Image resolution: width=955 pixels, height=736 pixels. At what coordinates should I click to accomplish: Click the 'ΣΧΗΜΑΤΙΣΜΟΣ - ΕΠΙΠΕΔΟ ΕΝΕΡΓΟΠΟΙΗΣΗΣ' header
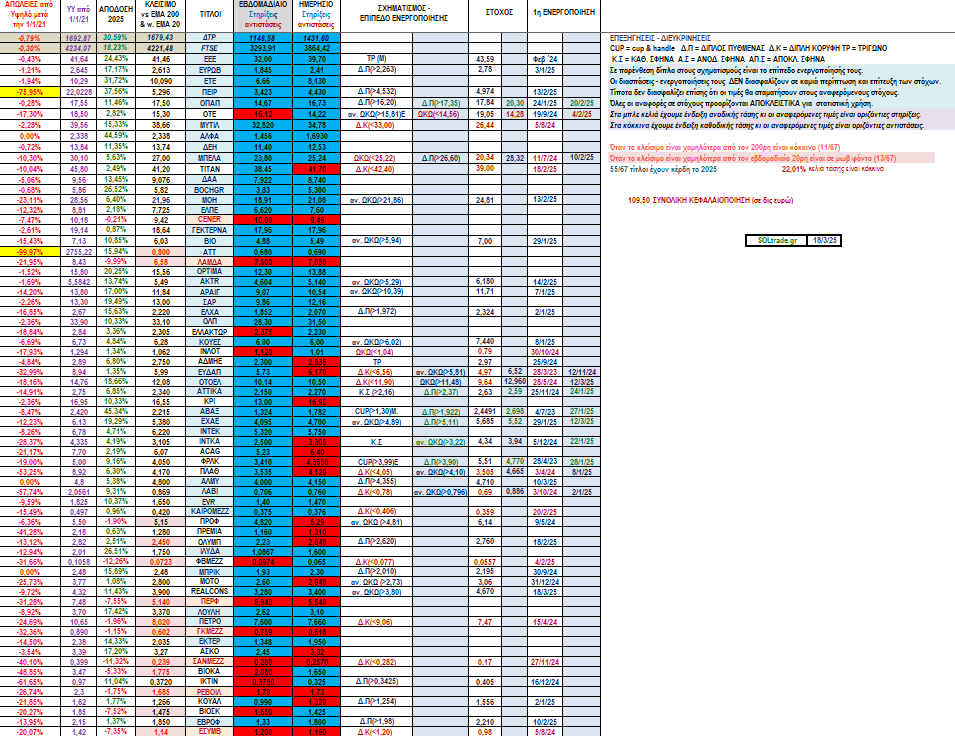404,14
